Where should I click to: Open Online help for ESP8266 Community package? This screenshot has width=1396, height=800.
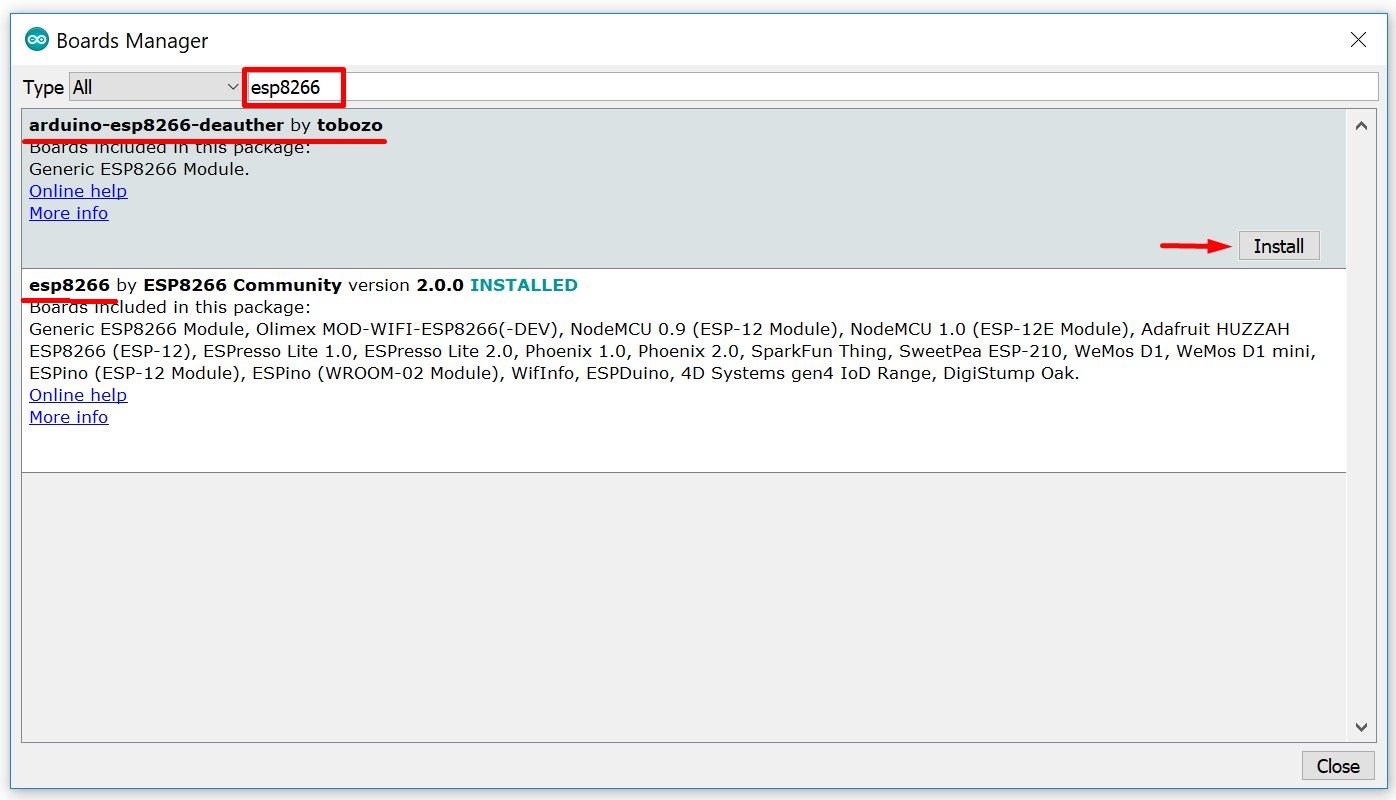78,395
